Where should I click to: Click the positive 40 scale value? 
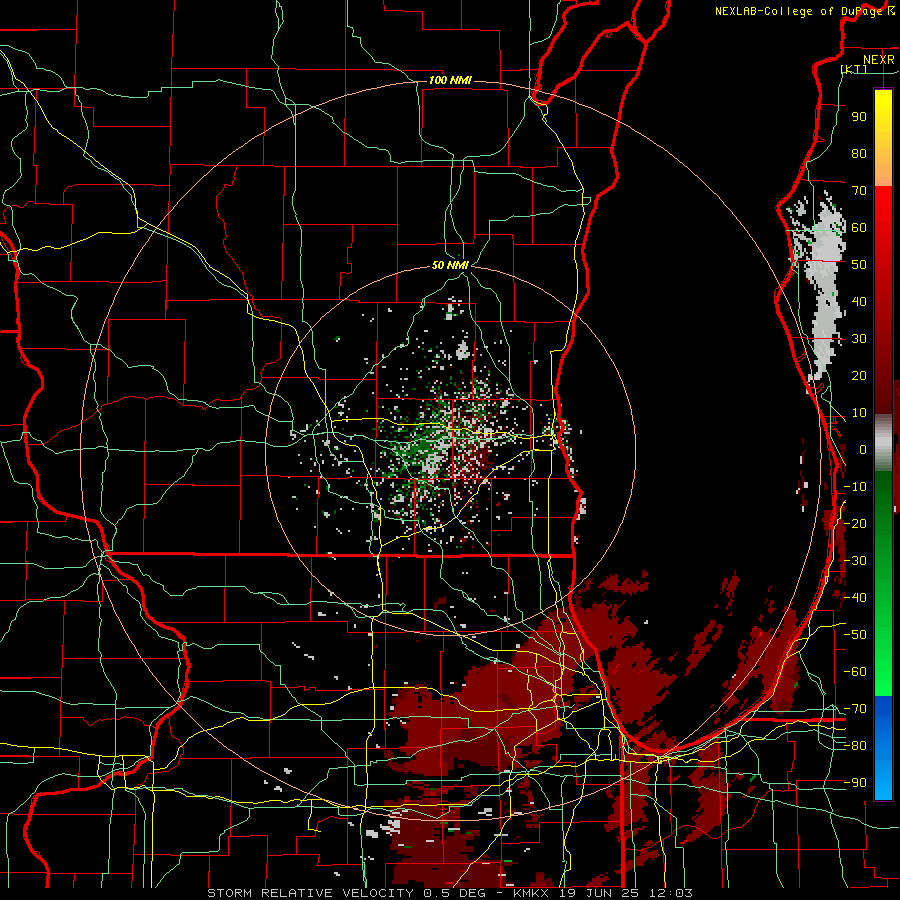pos(859,302)
